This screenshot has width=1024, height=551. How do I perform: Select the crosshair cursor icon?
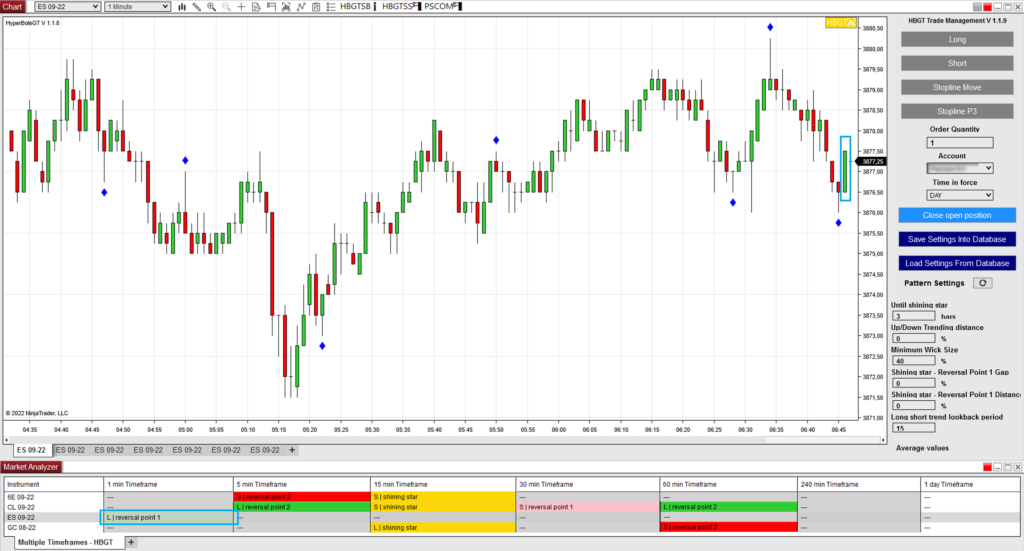(241, 7)
